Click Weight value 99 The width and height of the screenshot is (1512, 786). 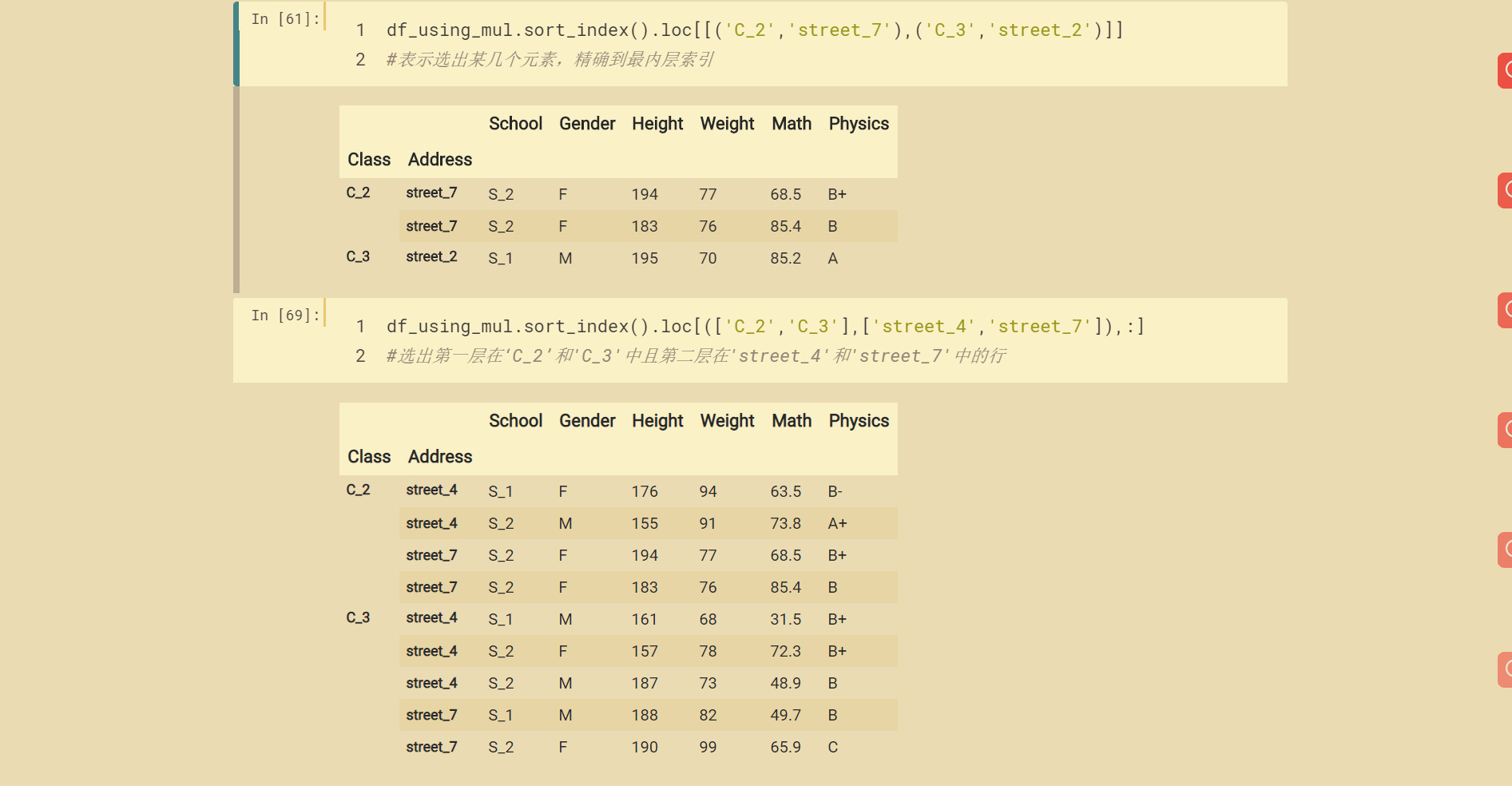(708, 748)
